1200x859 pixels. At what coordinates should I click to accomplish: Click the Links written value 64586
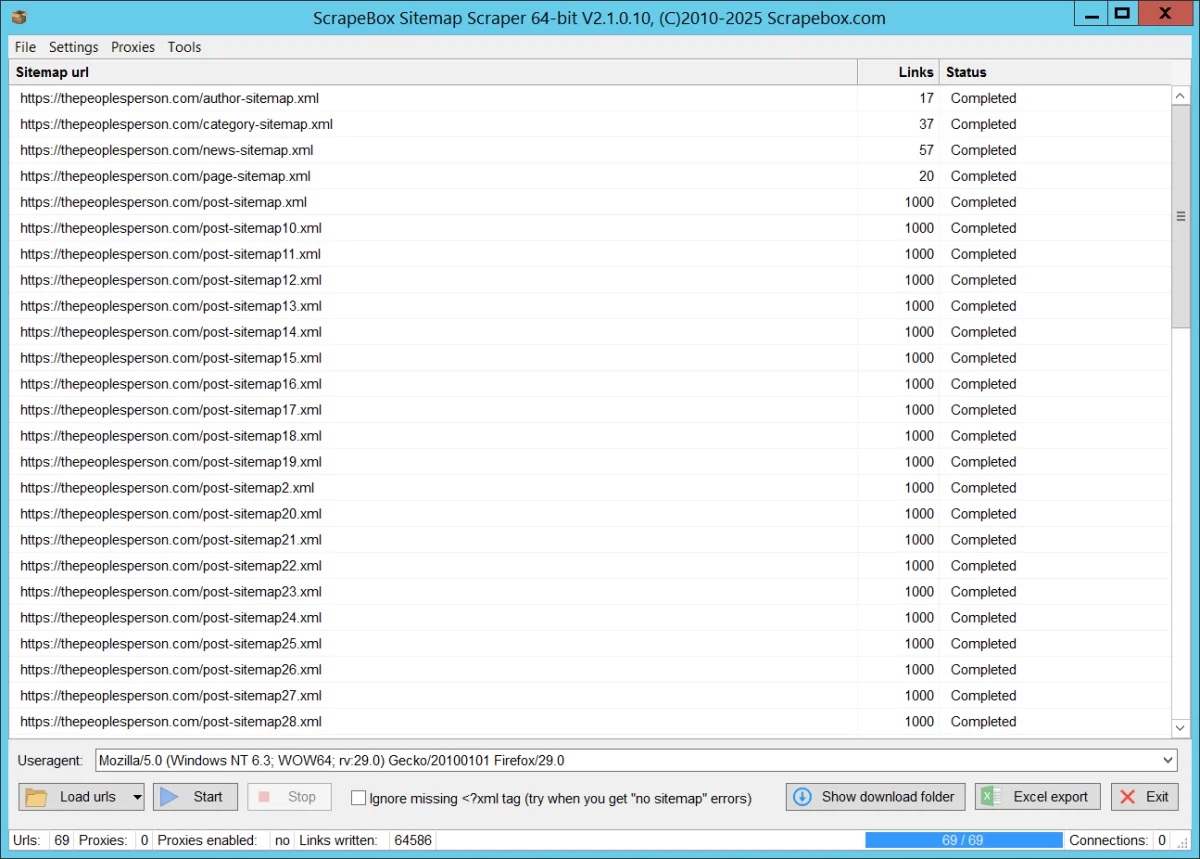(x=413, y=840)
